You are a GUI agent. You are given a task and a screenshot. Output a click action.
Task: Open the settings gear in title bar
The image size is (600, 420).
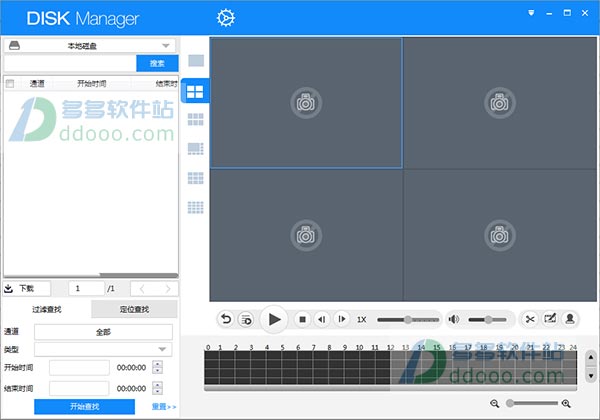tap(226, 18)
